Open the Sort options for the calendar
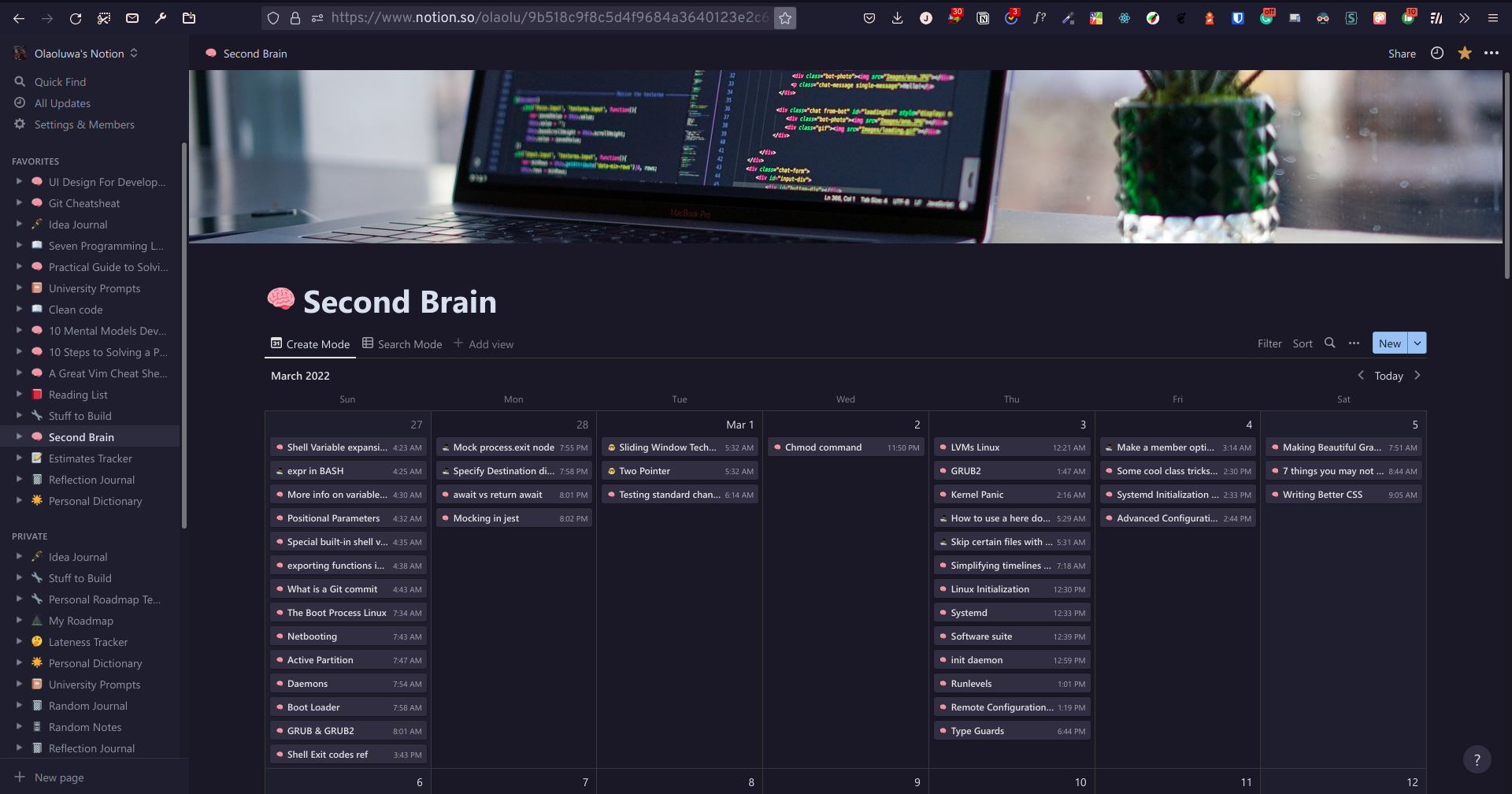Image resolution: width=1512 pixels, height=794 pixels. [x=1302, y=343]
